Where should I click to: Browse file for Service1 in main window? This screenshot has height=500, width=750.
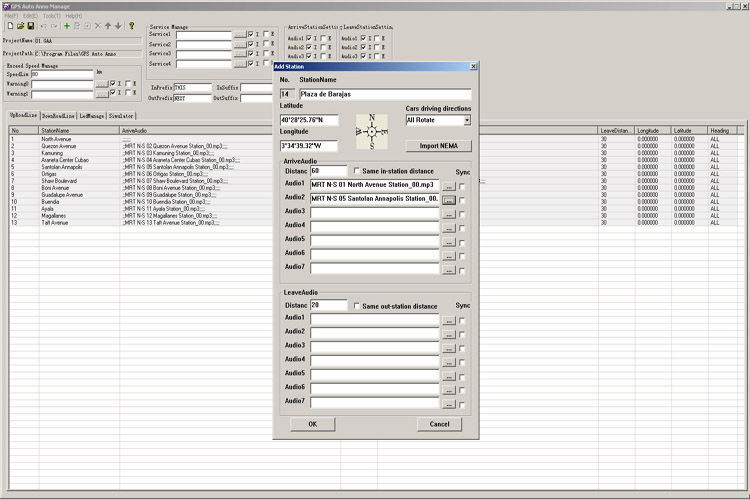[x=240, y=34]
